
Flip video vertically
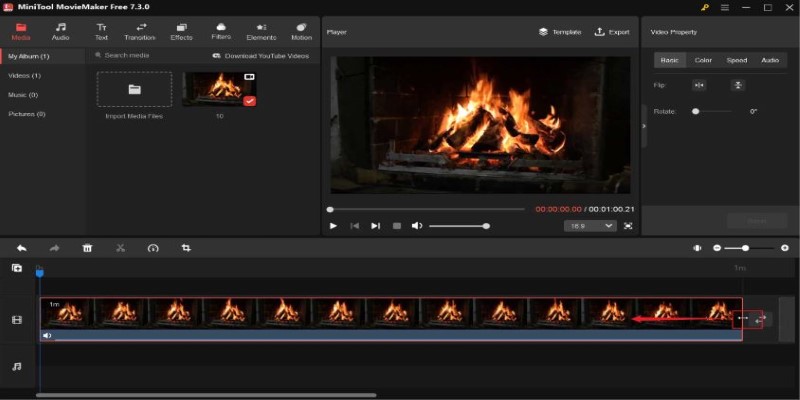click(x=737, y=85)
